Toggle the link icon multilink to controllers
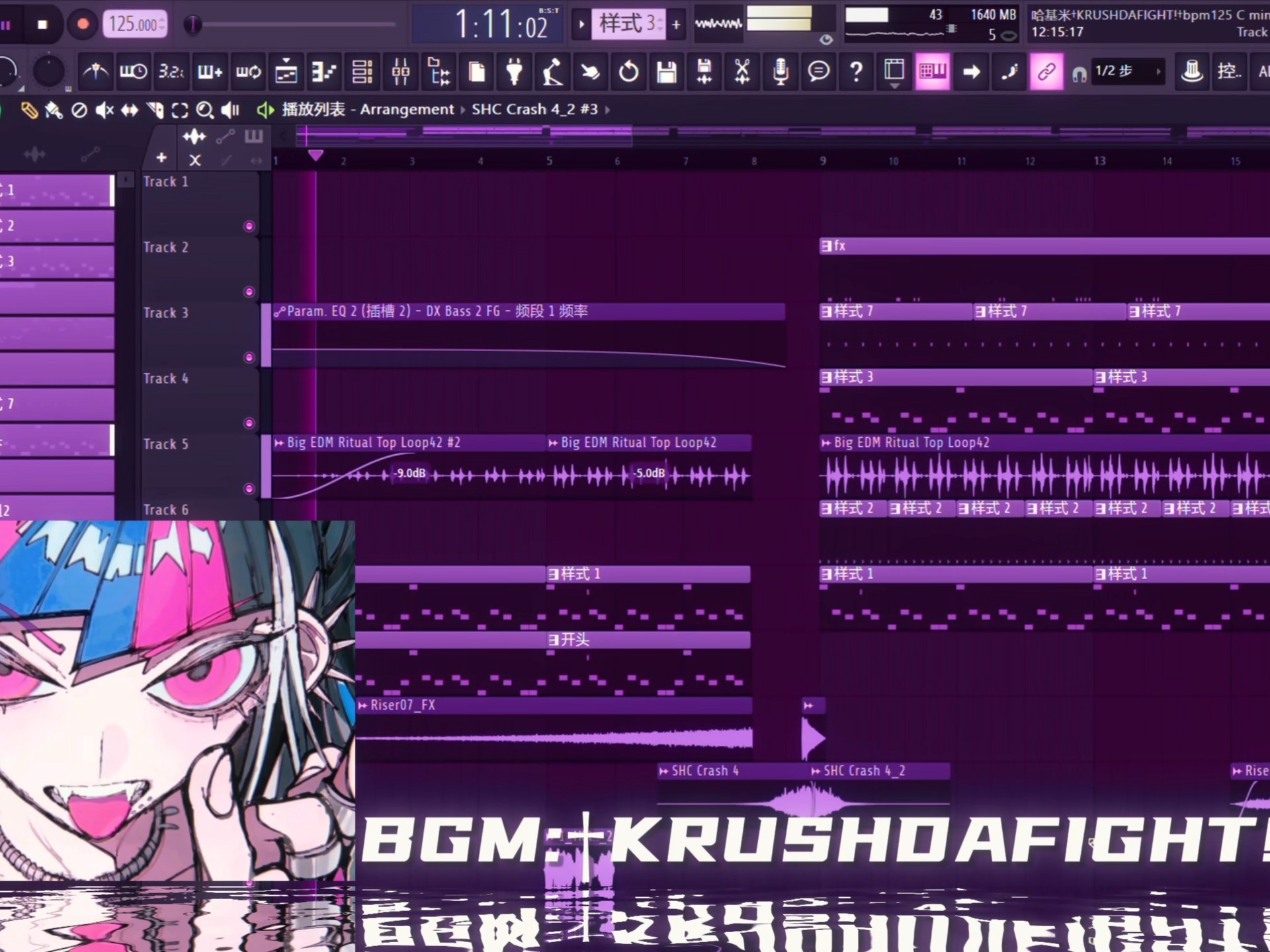1270x952 pixels. (1046, 71)
